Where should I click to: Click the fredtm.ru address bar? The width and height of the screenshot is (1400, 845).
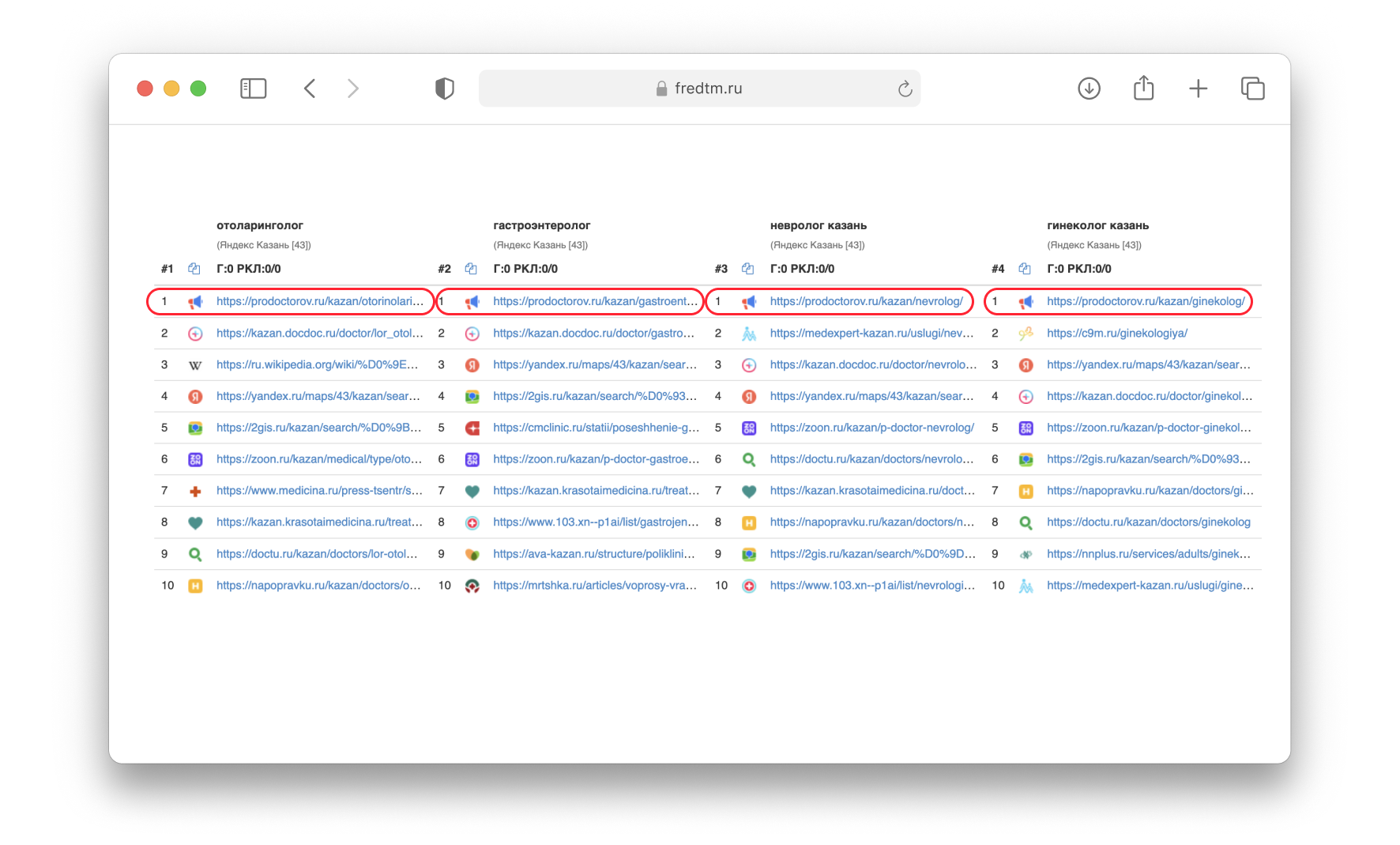[x=699, y=89]
